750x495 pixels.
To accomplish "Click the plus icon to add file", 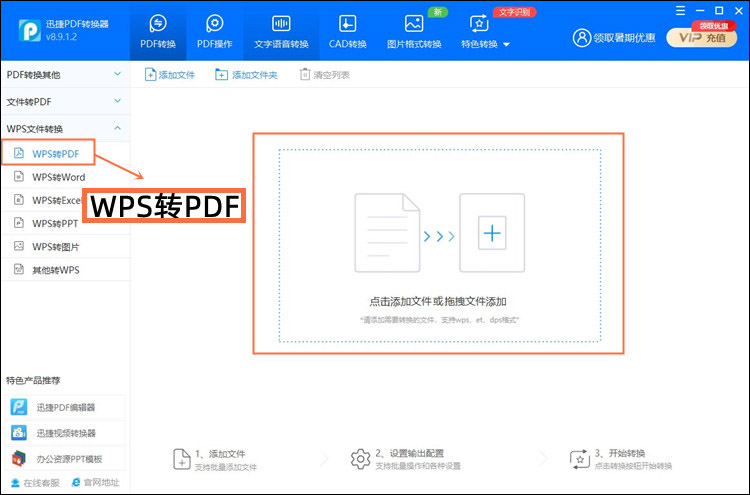I will [492, 233].
